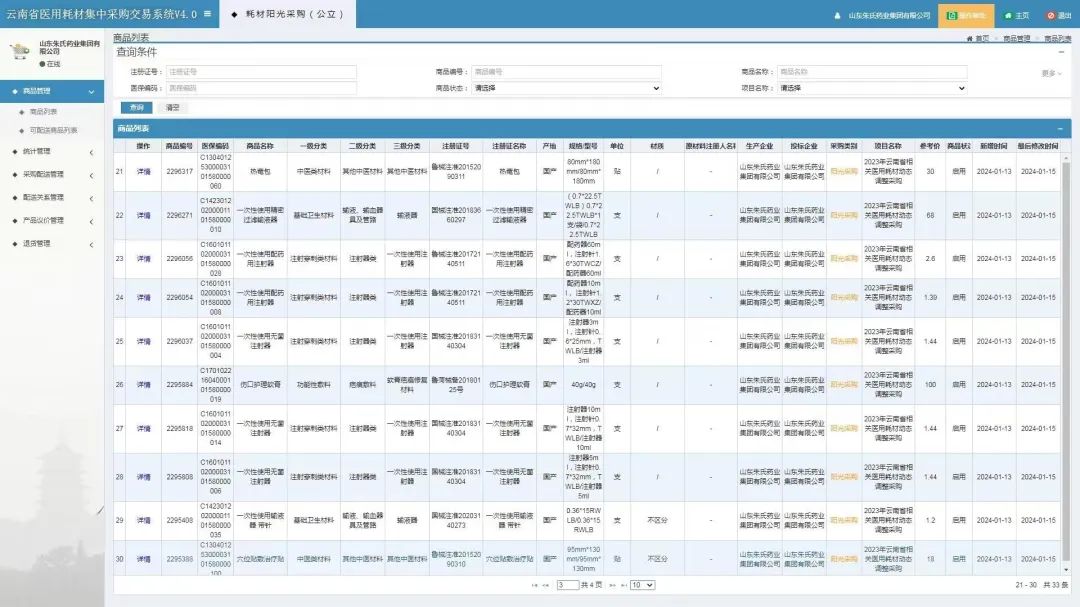
Task: Click the 清空 clear button
Action: click(x=172, y=107)
